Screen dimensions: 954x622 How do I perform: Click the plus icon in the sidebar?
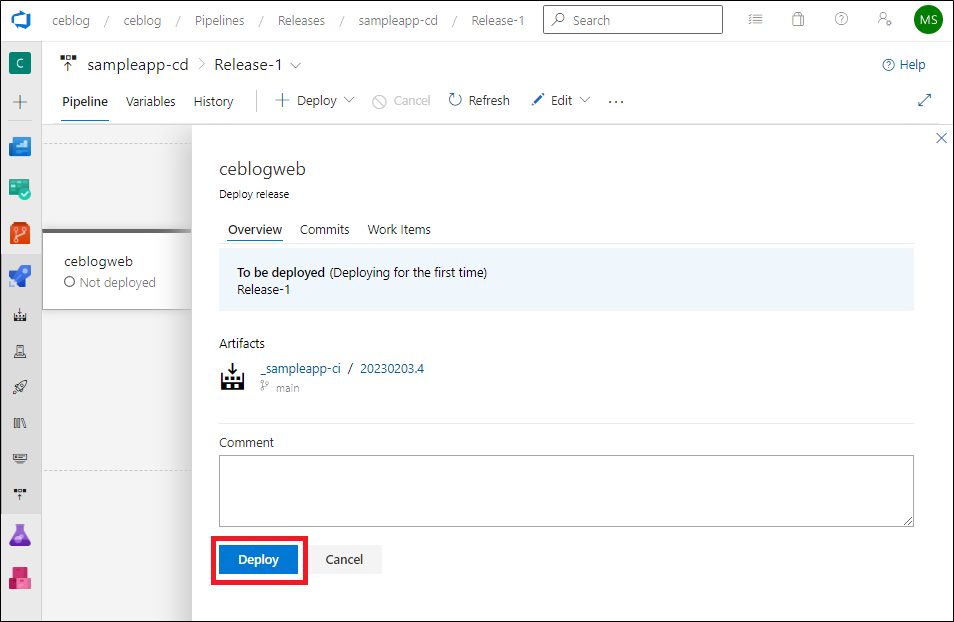coord(20,102)
